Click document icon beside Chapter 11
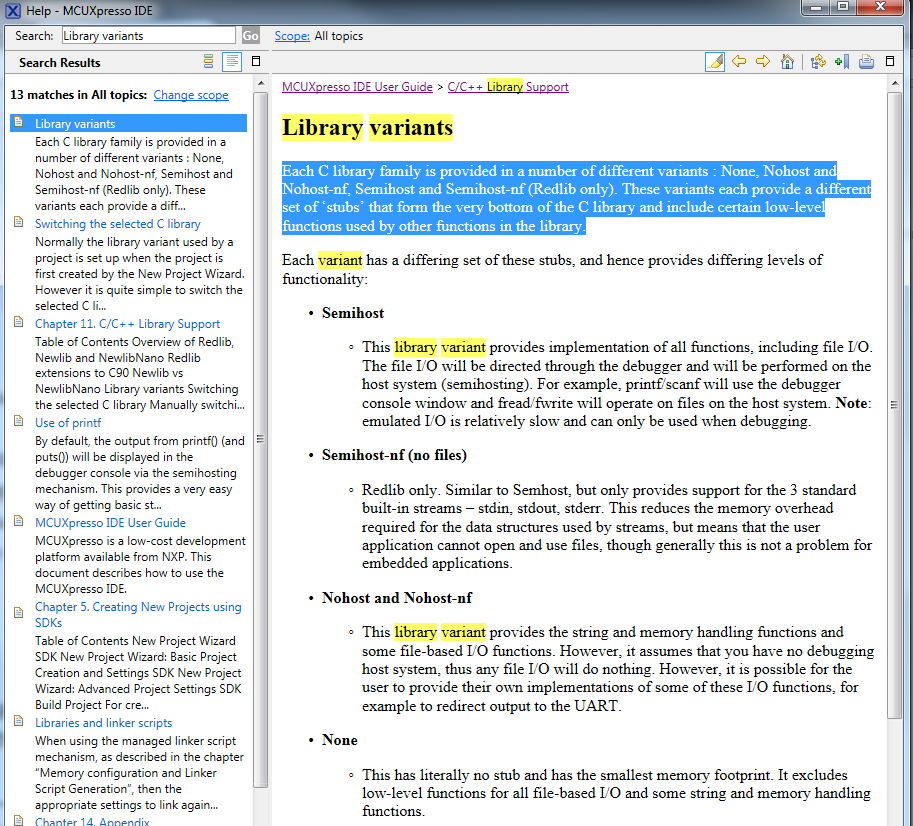The height and width of the screenshot is (826, 913). click(x=19, y=322)
